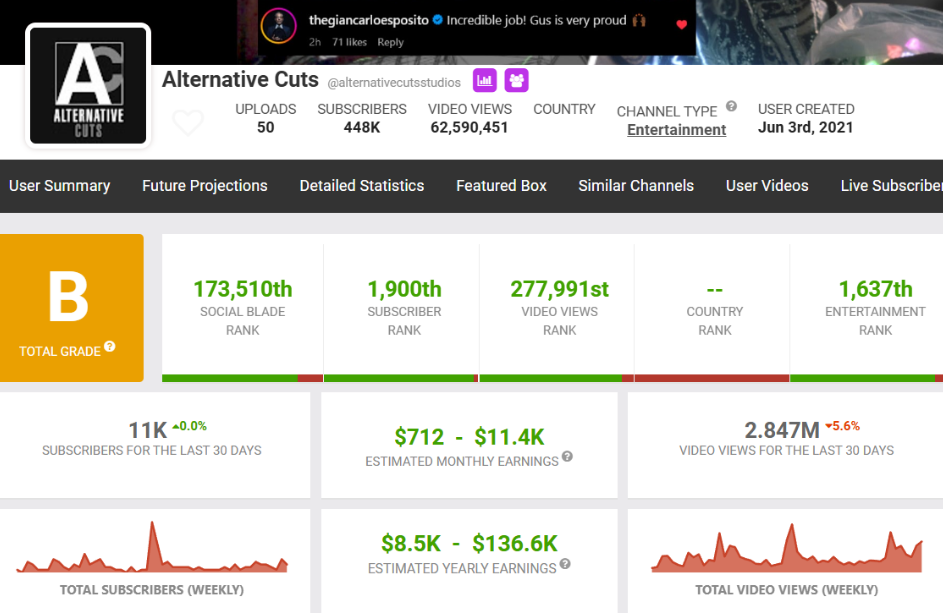Click the 11K subscribers last 30 days
Viewport: 943px width, 616px height.
tap(147, 430)
